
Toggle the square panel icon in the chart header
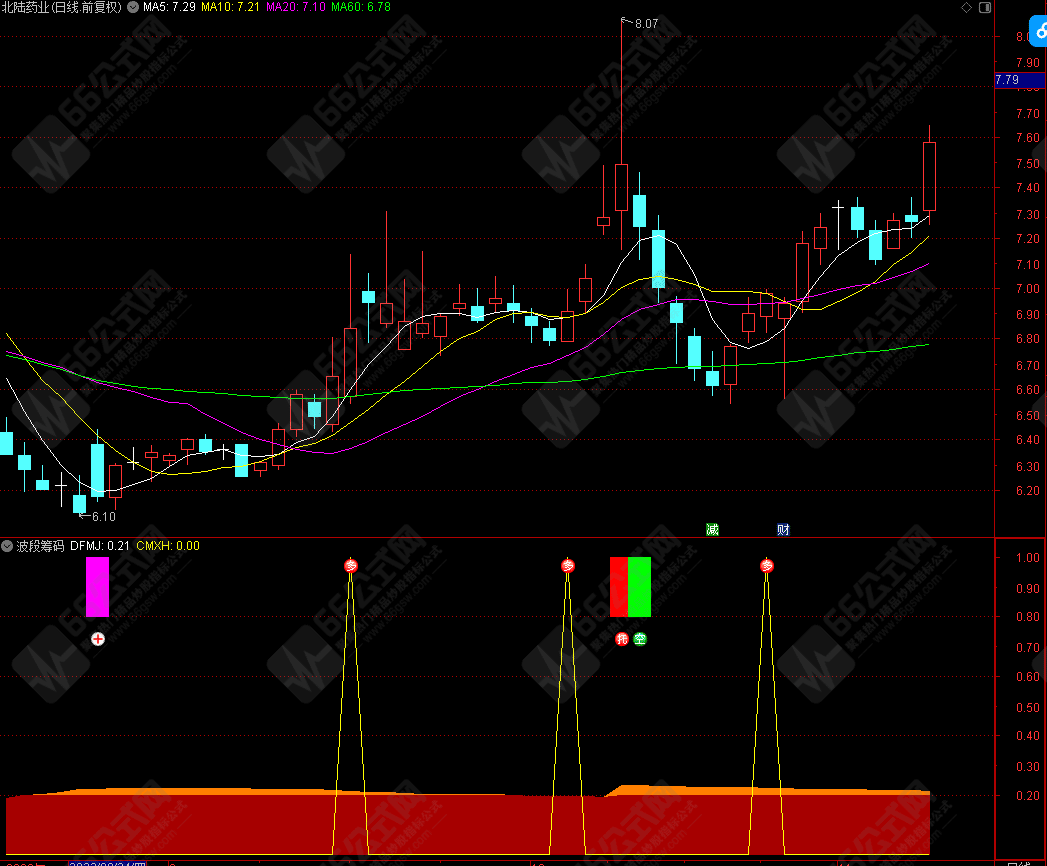click(x=985, y=7)
